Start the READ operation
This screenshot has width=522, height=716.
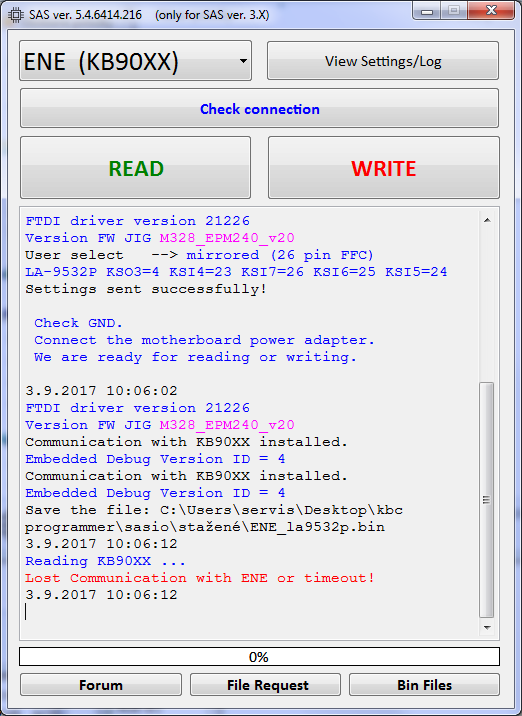tap(136, 168)
